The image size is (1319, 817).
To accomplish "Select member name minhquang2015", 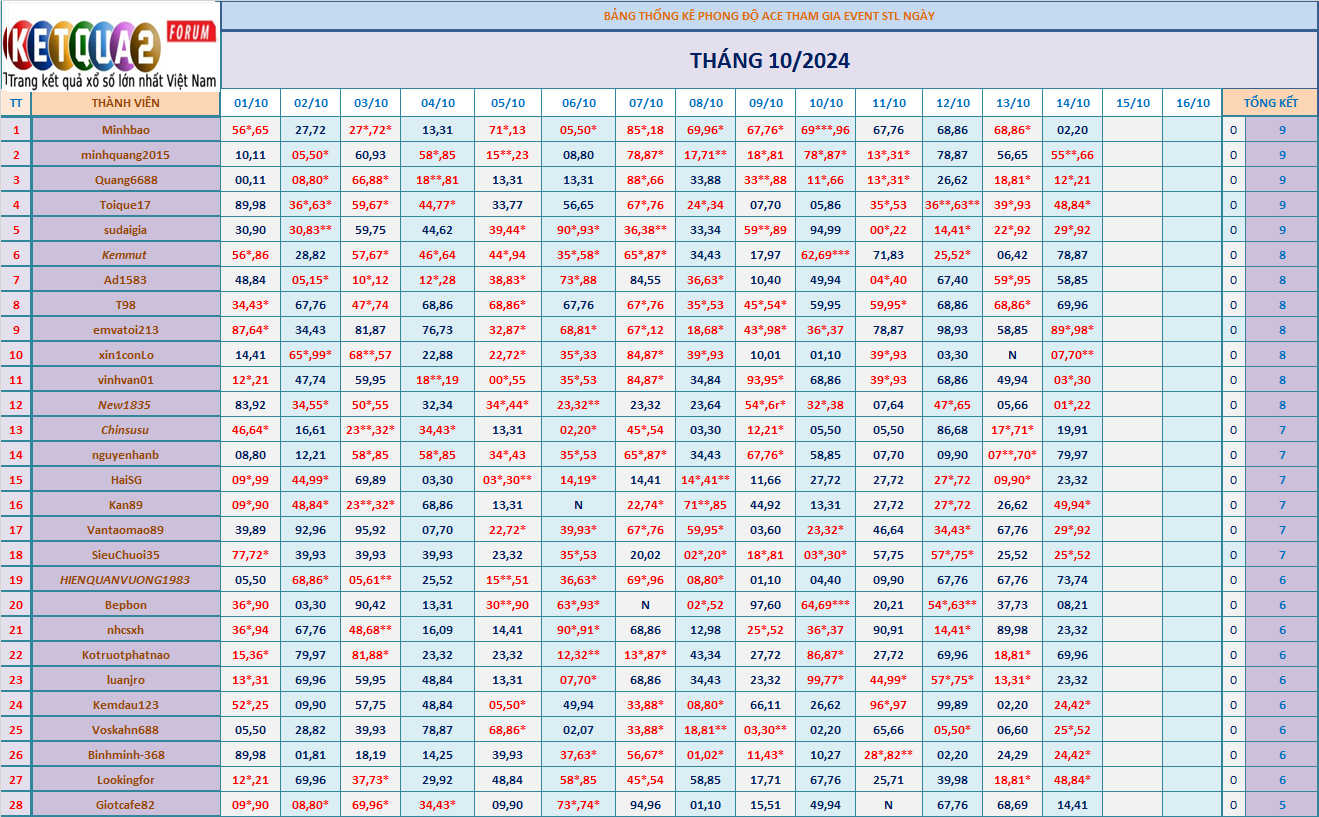I will coord(125,155).
